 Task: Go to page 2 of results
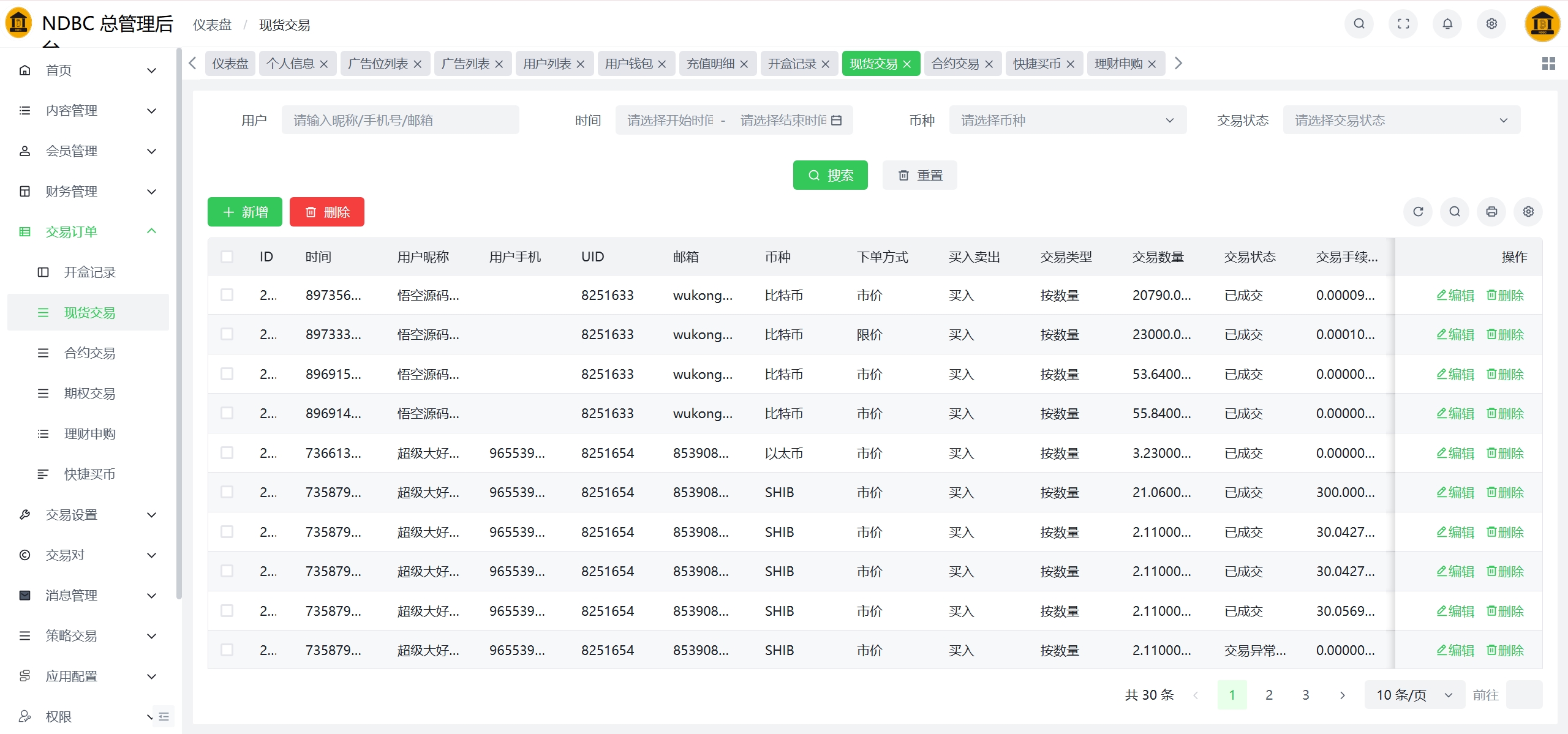1269,695
